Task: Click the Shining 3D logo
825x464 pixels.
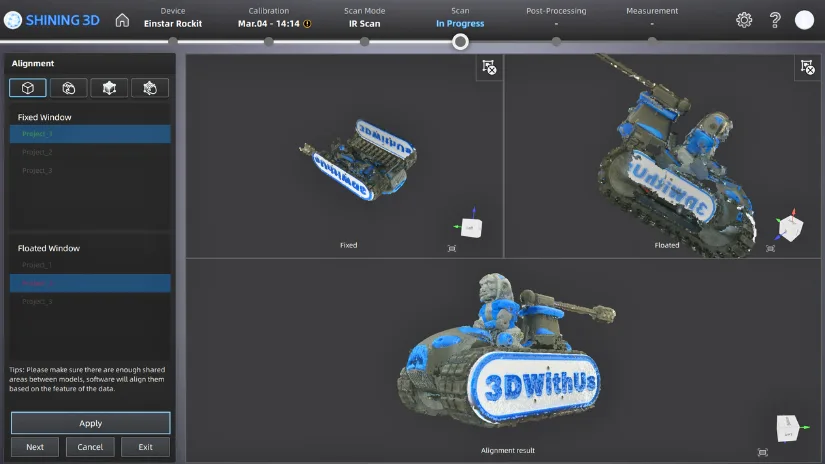Action: [52, 20]
